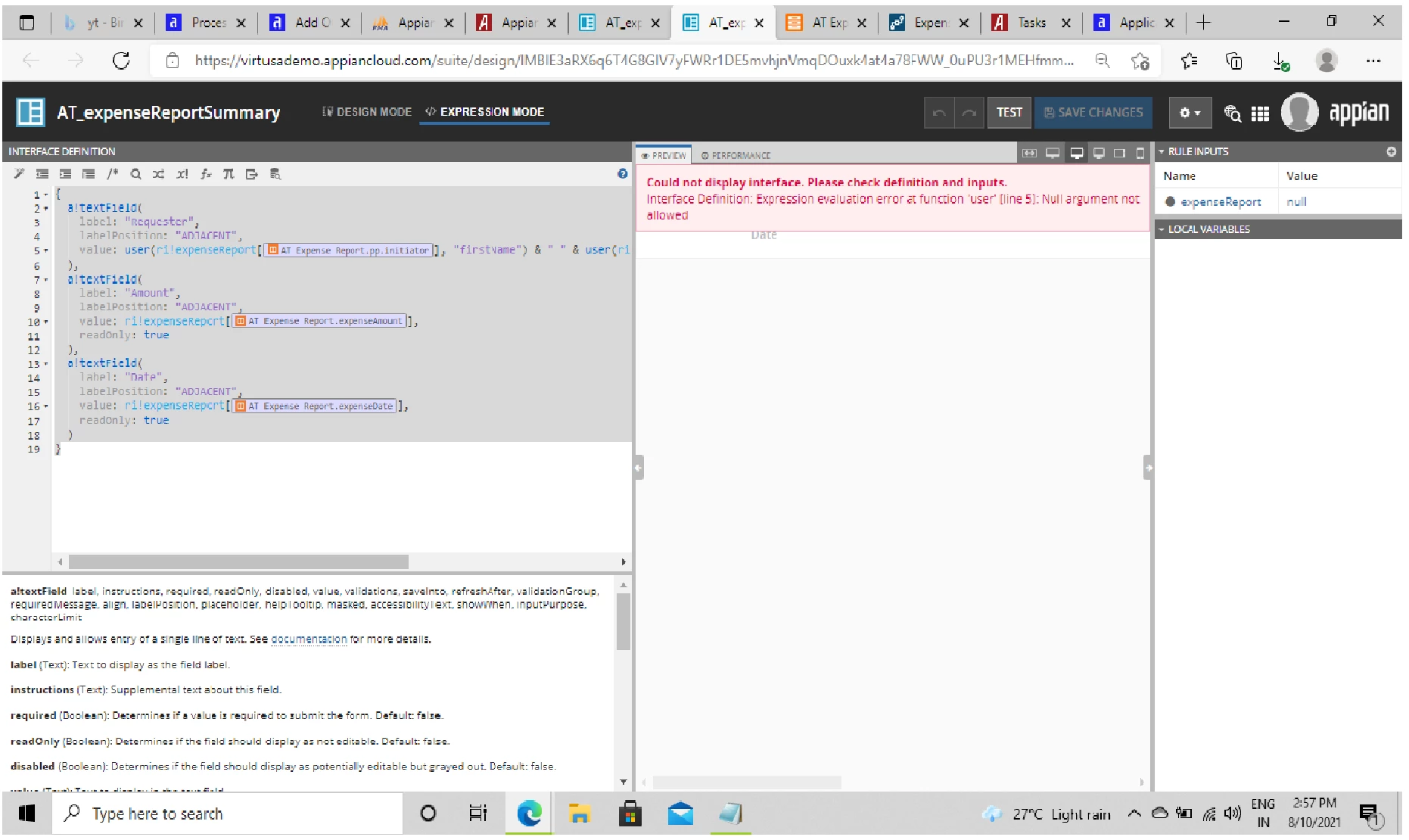The image size is (1409, 840).
Task: Click the Save Changes button
Action: tap(1093, 113)
